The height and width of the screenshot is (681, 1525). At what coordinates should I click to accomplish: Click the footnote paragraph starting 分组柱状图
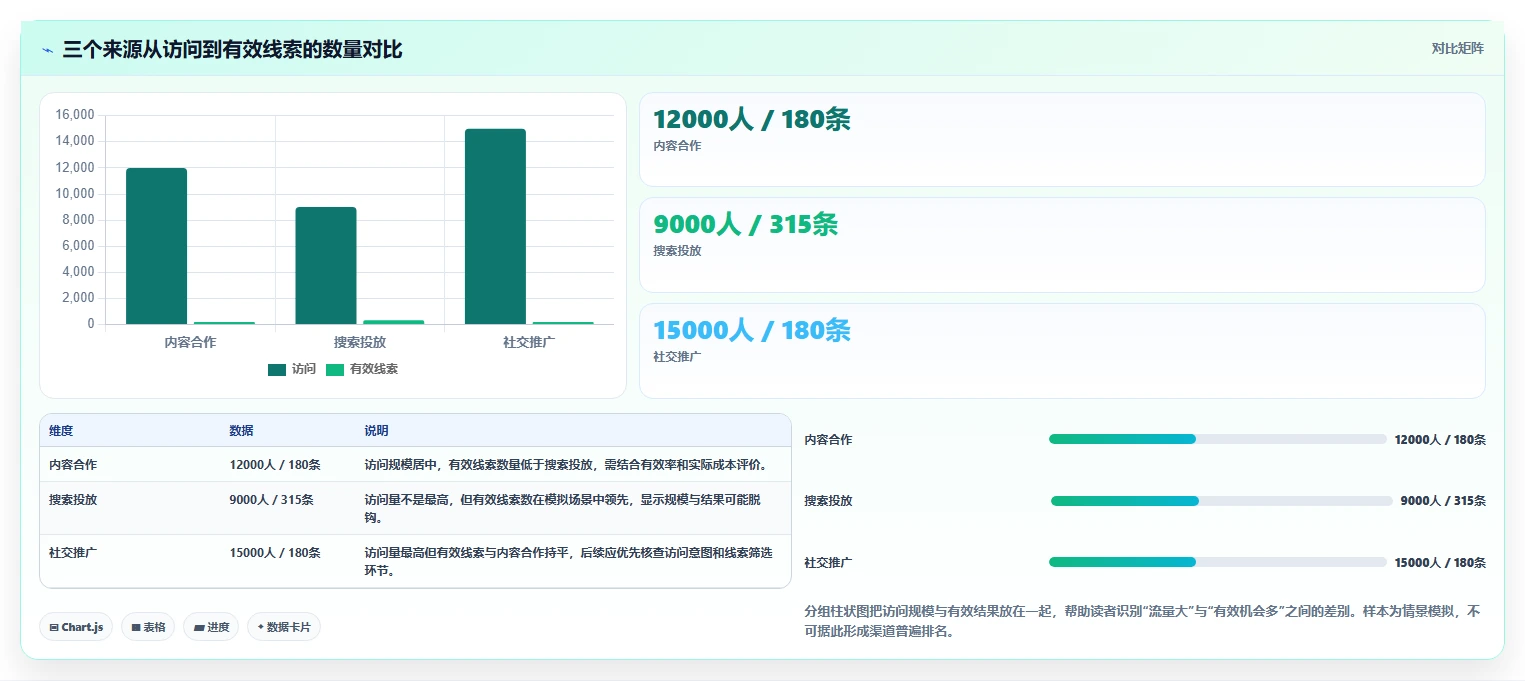pyautogui.click(x=1143, y=621)
